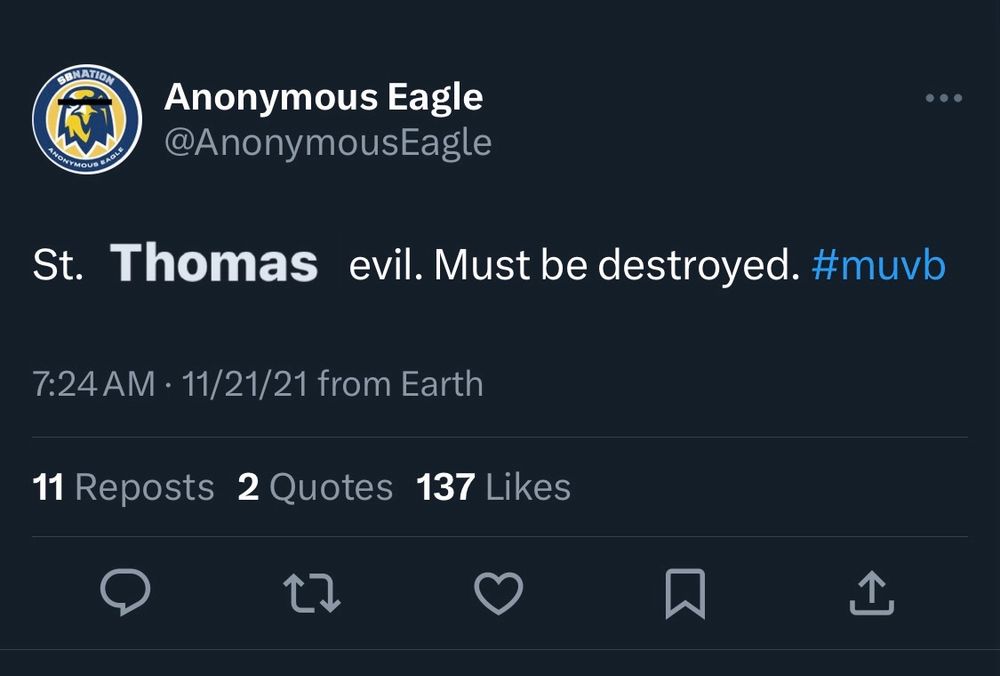
Task: Click the bold word "Thomas"
Action: coord(214,264)
